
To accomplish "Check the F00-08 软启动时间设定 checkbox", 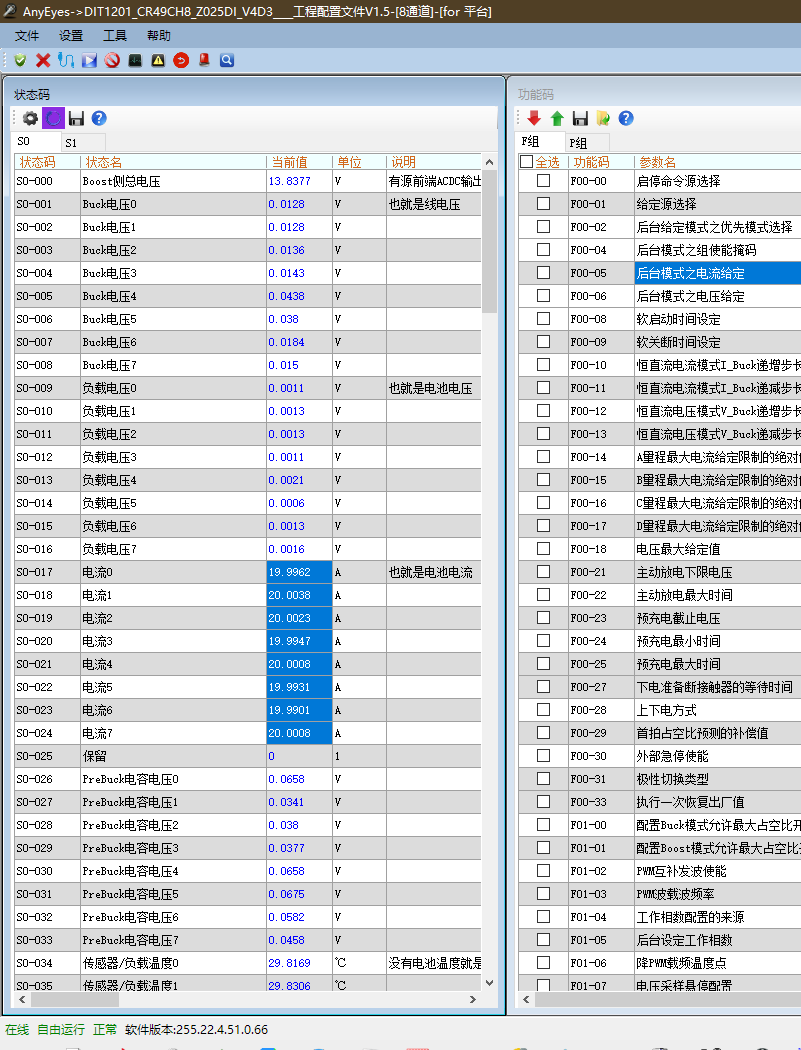I will pyautogui.click(x=544, y=319).
